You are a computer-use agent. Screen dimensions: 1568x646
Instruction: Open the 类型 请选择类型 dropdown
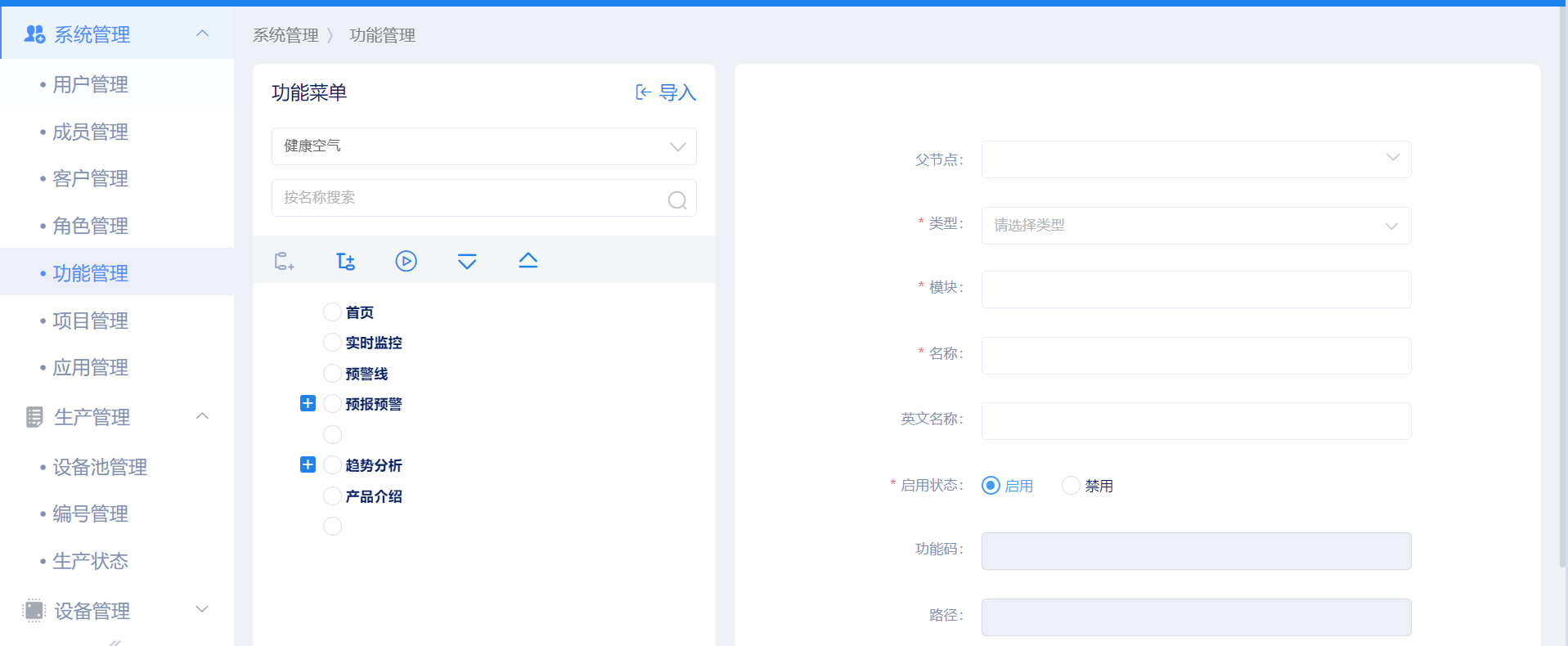pyautogui.click(x=1196, y=226)
